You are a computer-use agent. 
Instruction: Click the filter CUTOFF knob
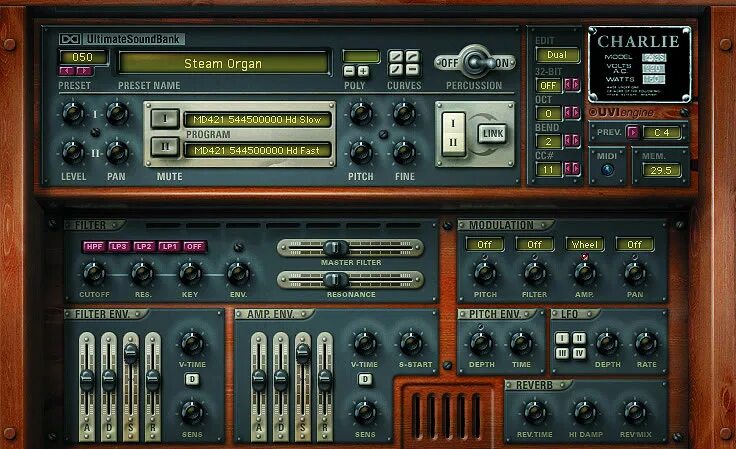[94, 274]
